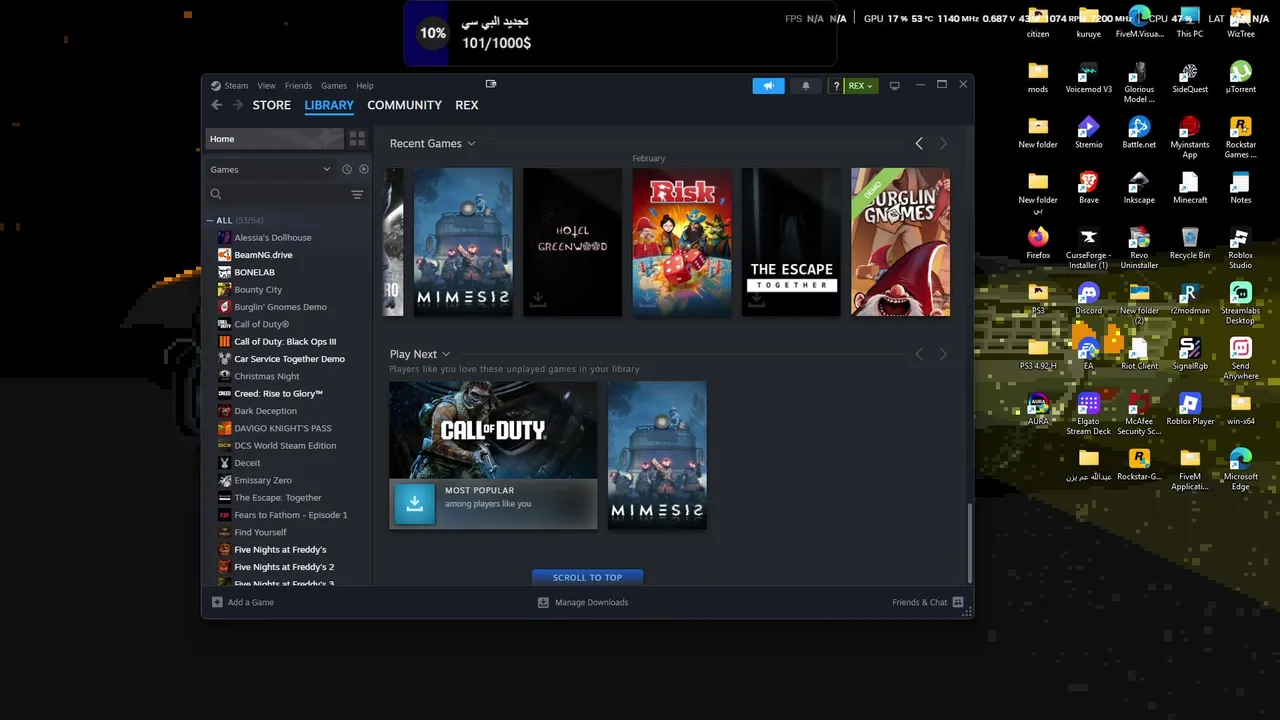Select BeamNG.drive in the games list

click(263, 255)
